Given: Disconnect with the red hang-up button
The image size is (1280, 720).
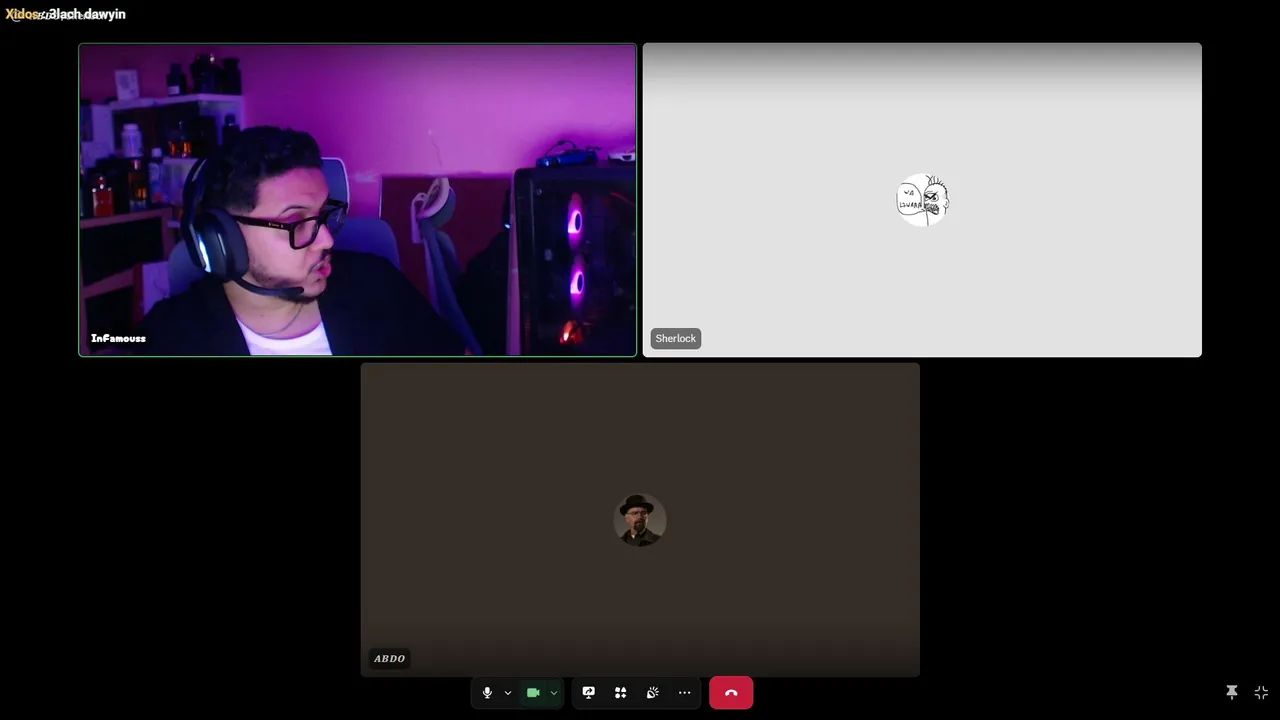Looking at the screenshot, I should 731,692.
